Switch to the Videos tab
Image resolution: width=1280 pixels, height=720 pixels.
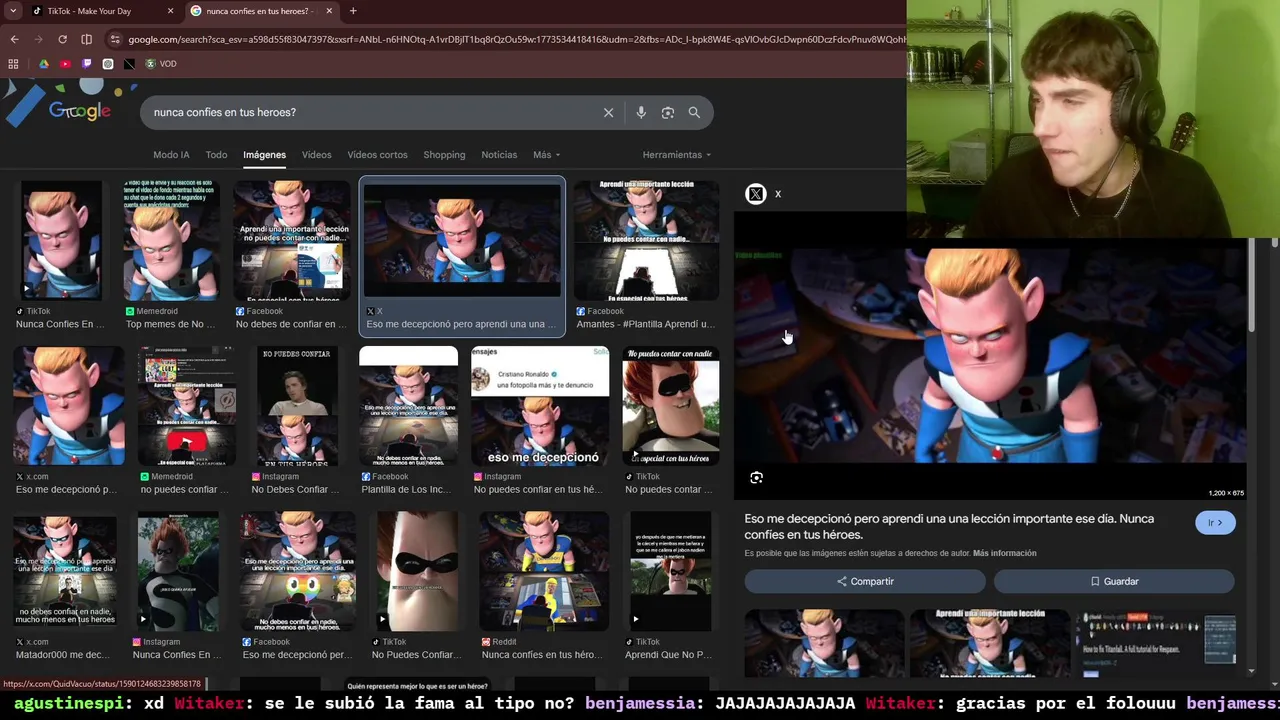pos(316,155)
